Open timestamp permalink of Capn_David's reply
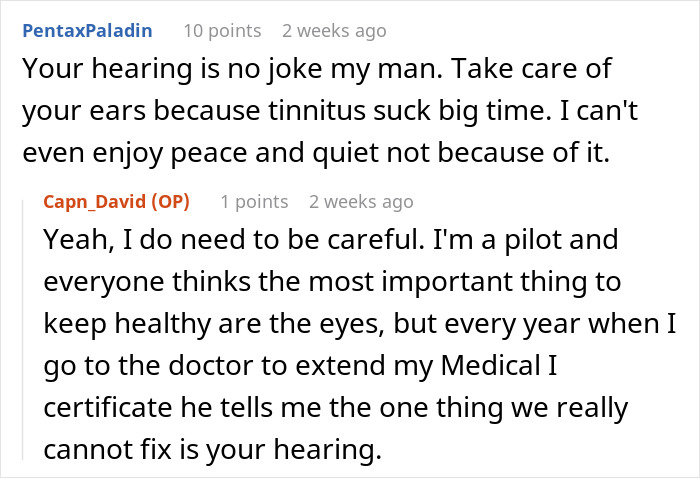This screenshot has width=700, height=478. click(x=361, y=201)
